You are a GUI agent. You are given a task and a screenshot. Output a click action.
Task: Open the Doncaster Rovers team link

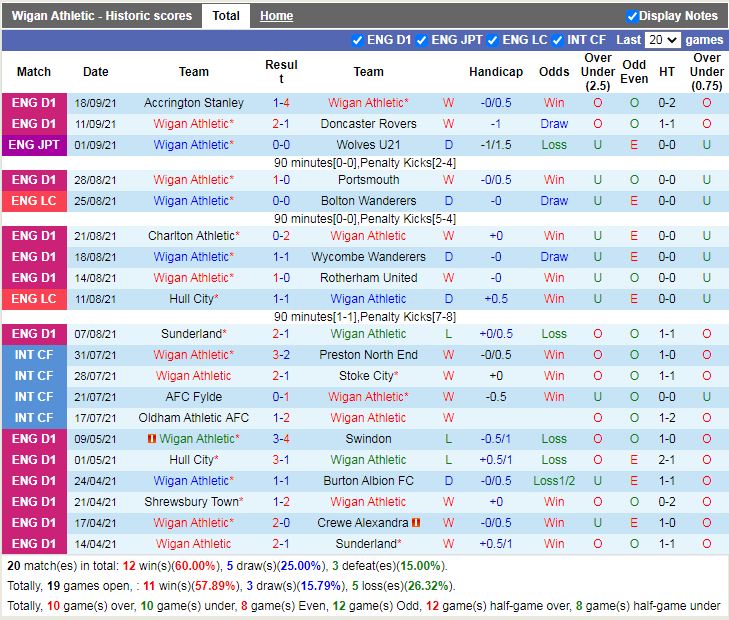point(368,124)
